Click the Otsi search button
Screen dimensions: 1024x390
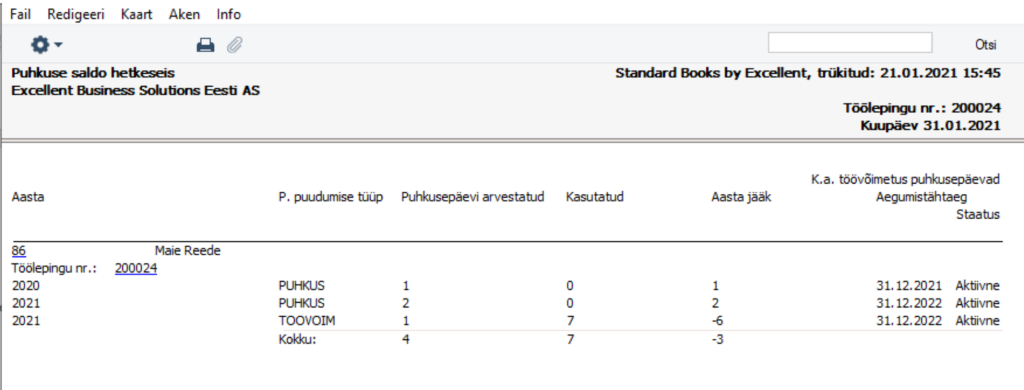click(x=985, y=44)
